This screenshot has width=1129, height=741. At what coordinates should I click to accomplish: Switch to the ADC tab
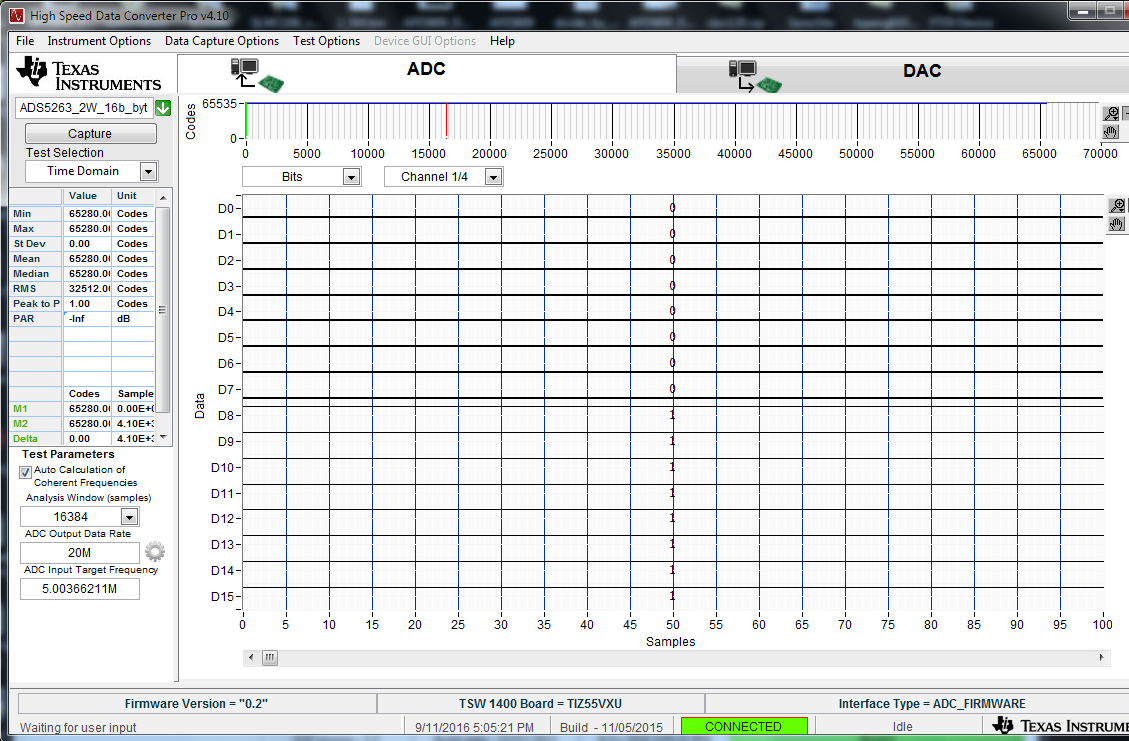coord(426,73)
